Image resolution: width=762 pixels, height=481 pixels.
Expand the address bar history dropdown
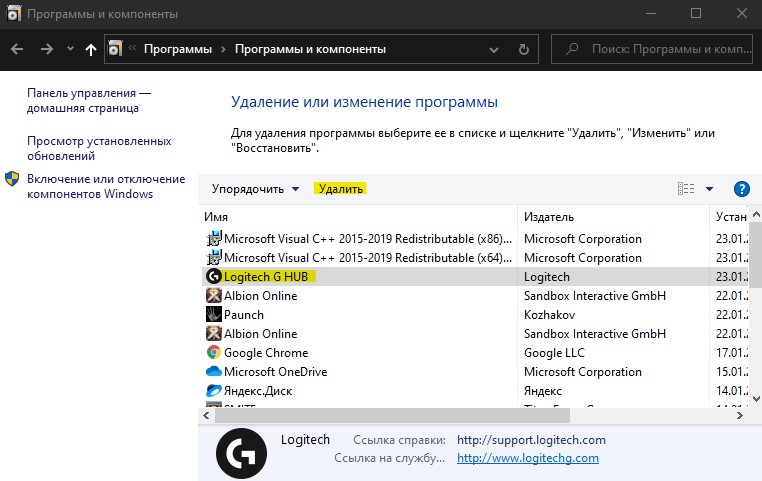(494, 50)
